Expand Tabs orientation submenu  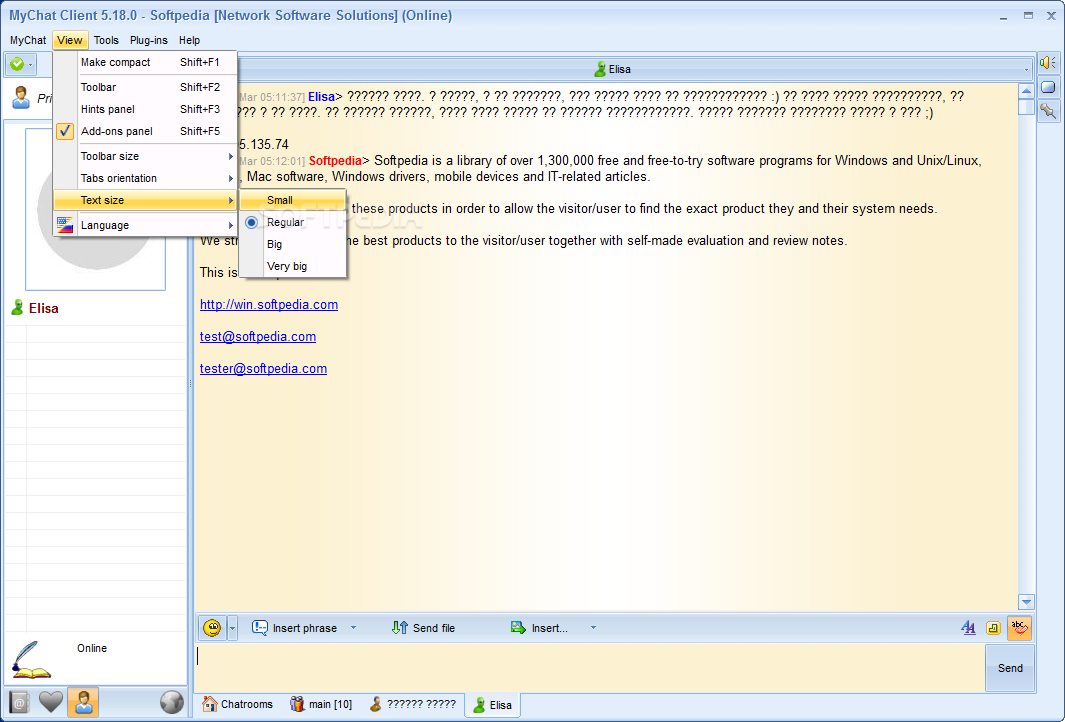[x=145, y=178]
